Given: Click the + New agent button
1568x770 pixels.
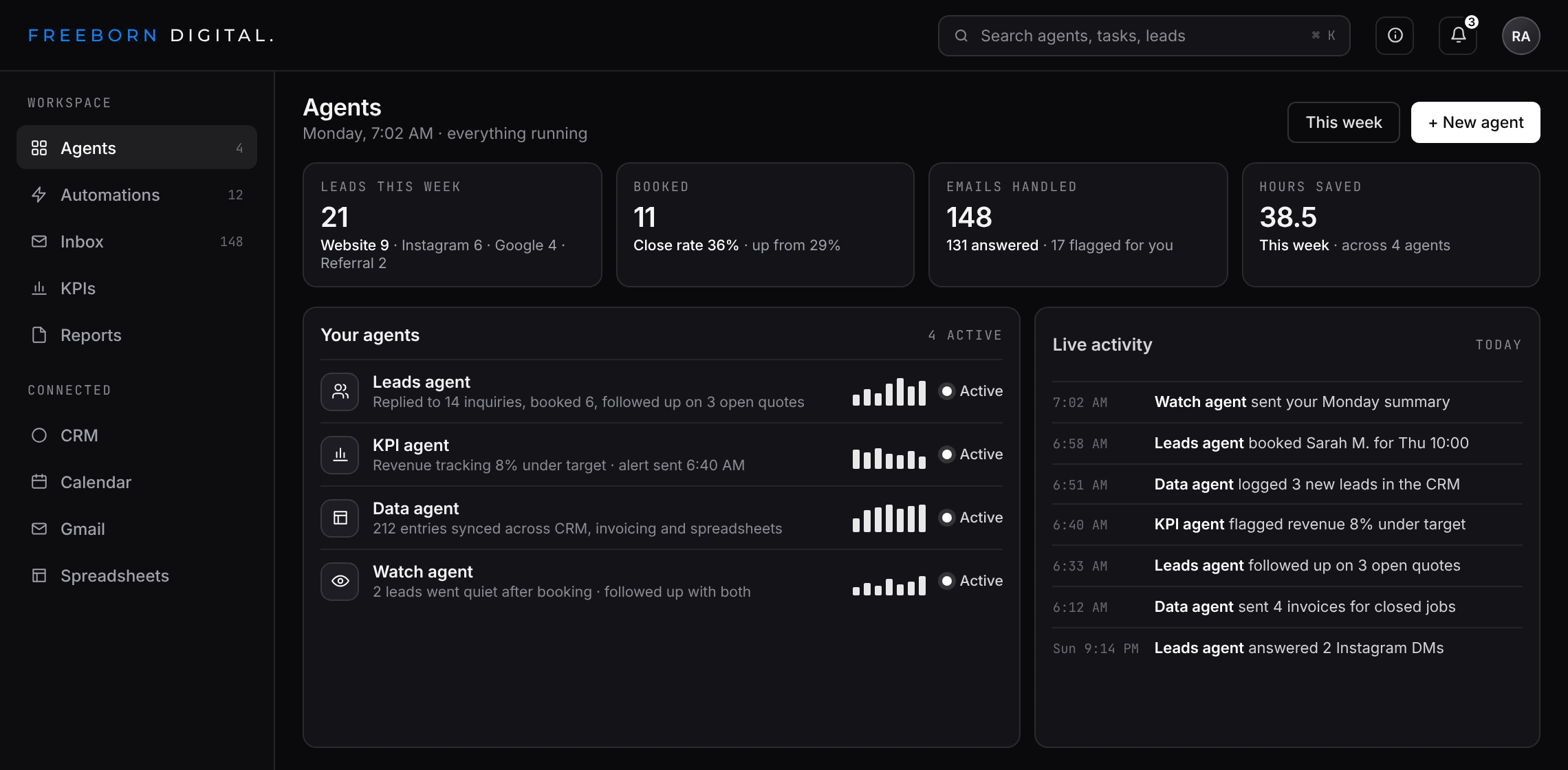Looking at the screenshot, I should click(x=1475, y=122).
